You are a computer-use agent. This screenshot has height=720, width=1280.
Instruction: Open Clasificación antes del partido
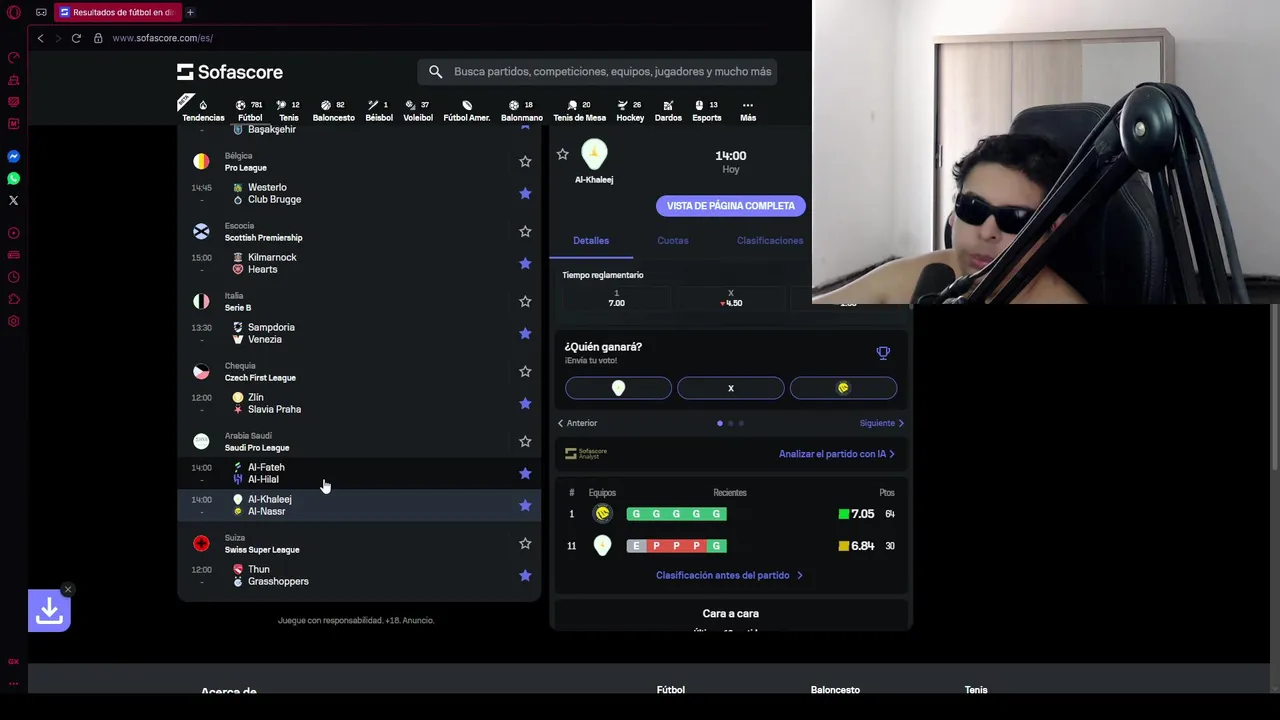pos(730,575)
